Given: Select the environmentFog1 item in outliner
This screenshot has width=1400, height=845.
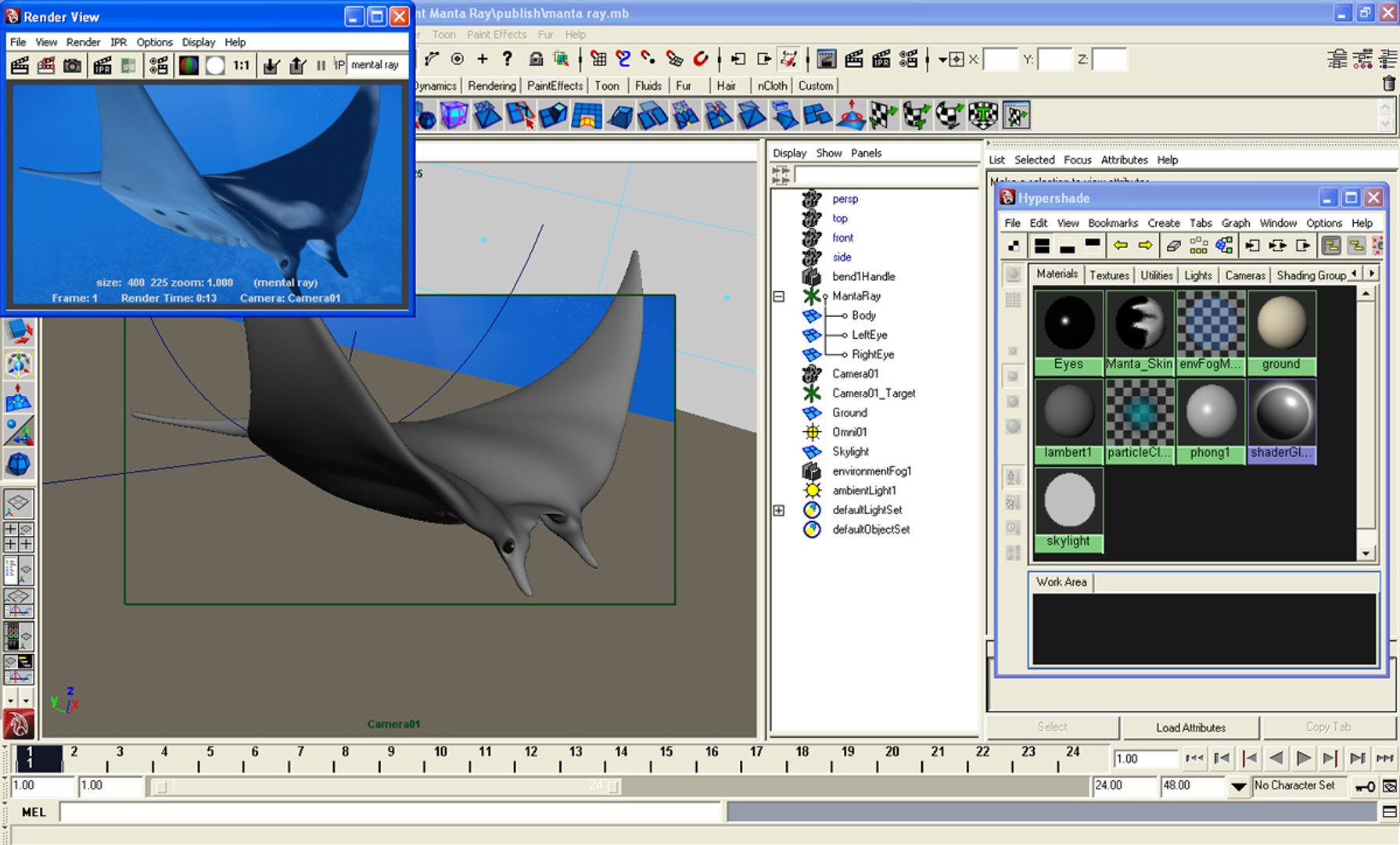Looking at the screenshot, I should (871, 471).
